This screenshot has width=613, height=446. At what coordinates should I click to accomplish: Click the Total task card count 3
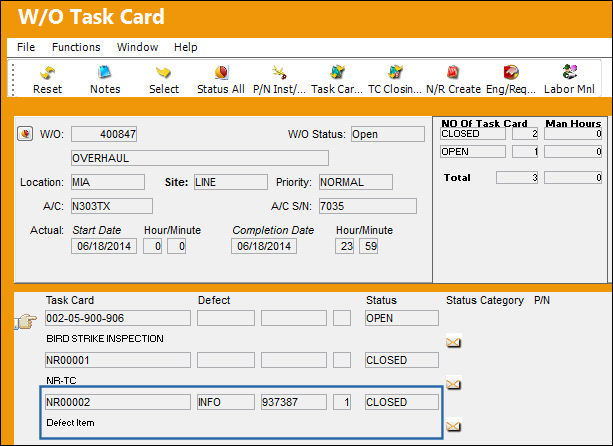[x=517, y=177]
